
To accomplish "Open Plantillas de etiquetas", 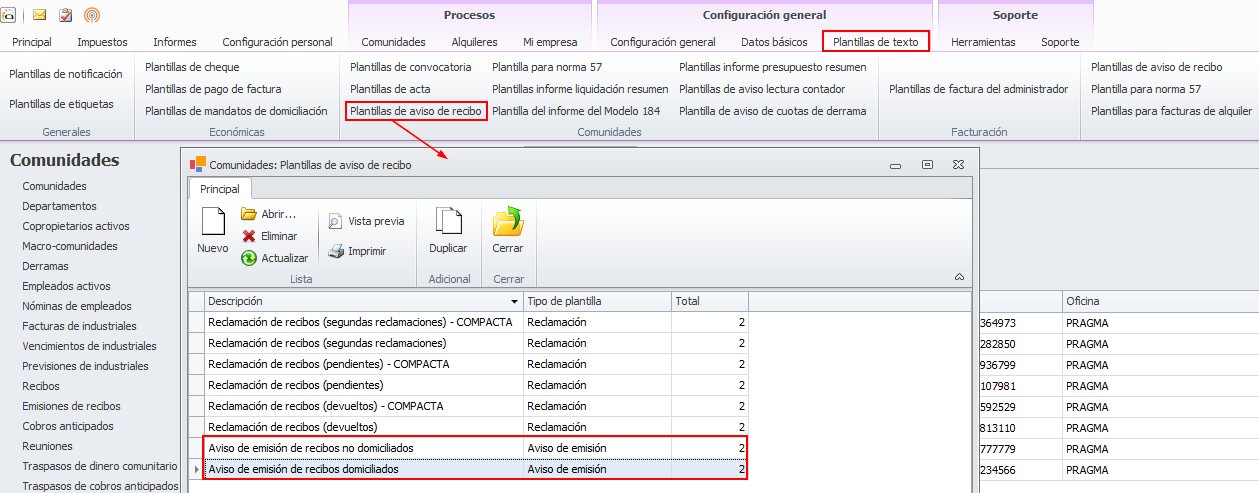I will (x=61, y=104).
